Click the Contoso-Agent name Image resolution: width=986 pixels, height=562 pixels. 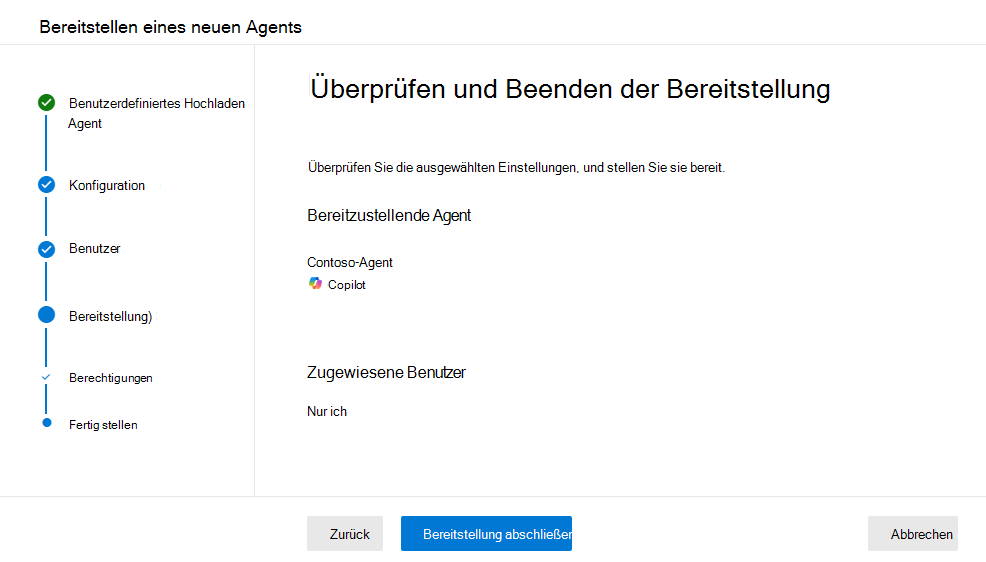(350, 263)
